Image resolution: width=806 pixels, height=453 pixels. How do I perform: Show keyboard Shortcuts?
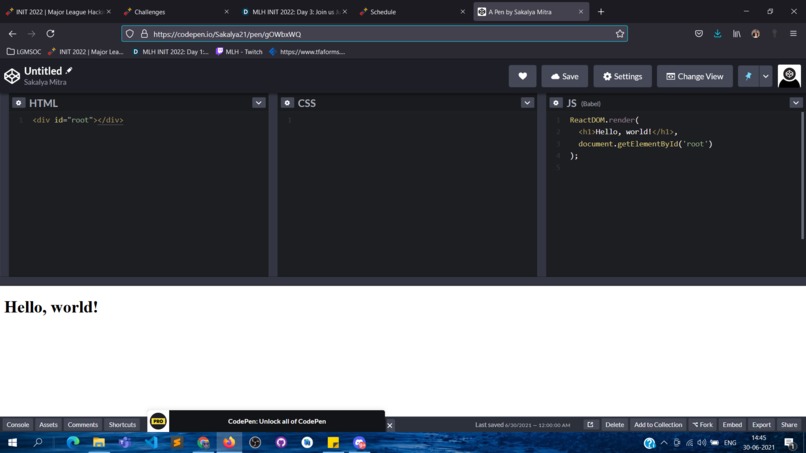[122, 425]
